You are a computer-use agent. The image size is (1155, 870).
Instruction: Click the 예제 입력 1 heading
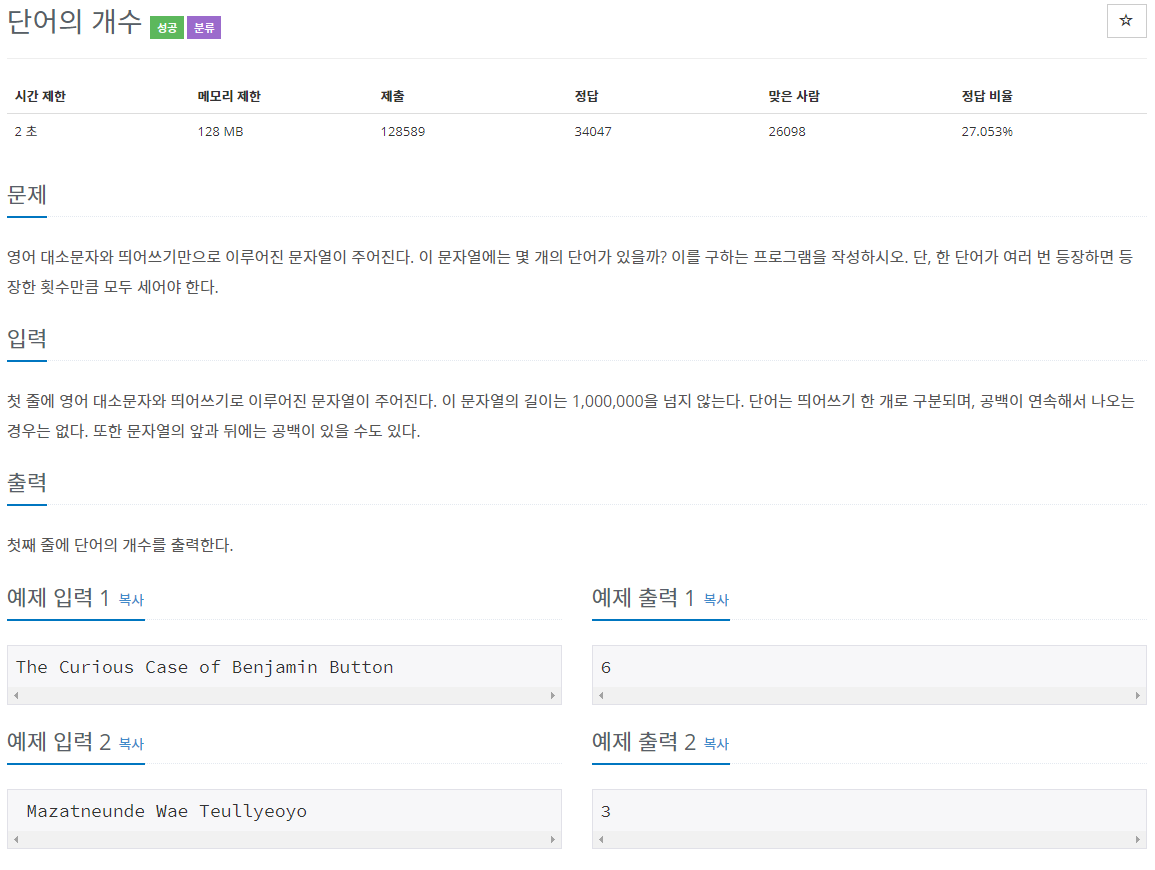tap(58, 597)
